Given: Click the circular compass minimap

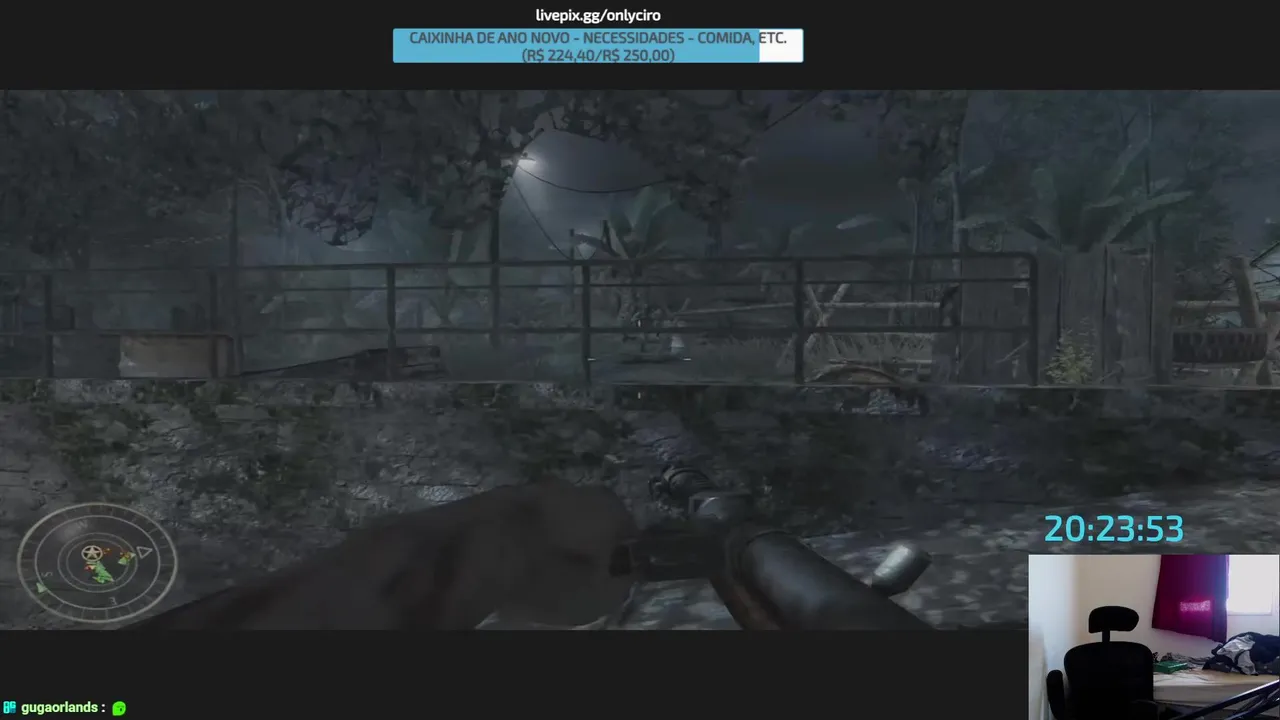Looking at the screenshot, I should tap(97, 561).
